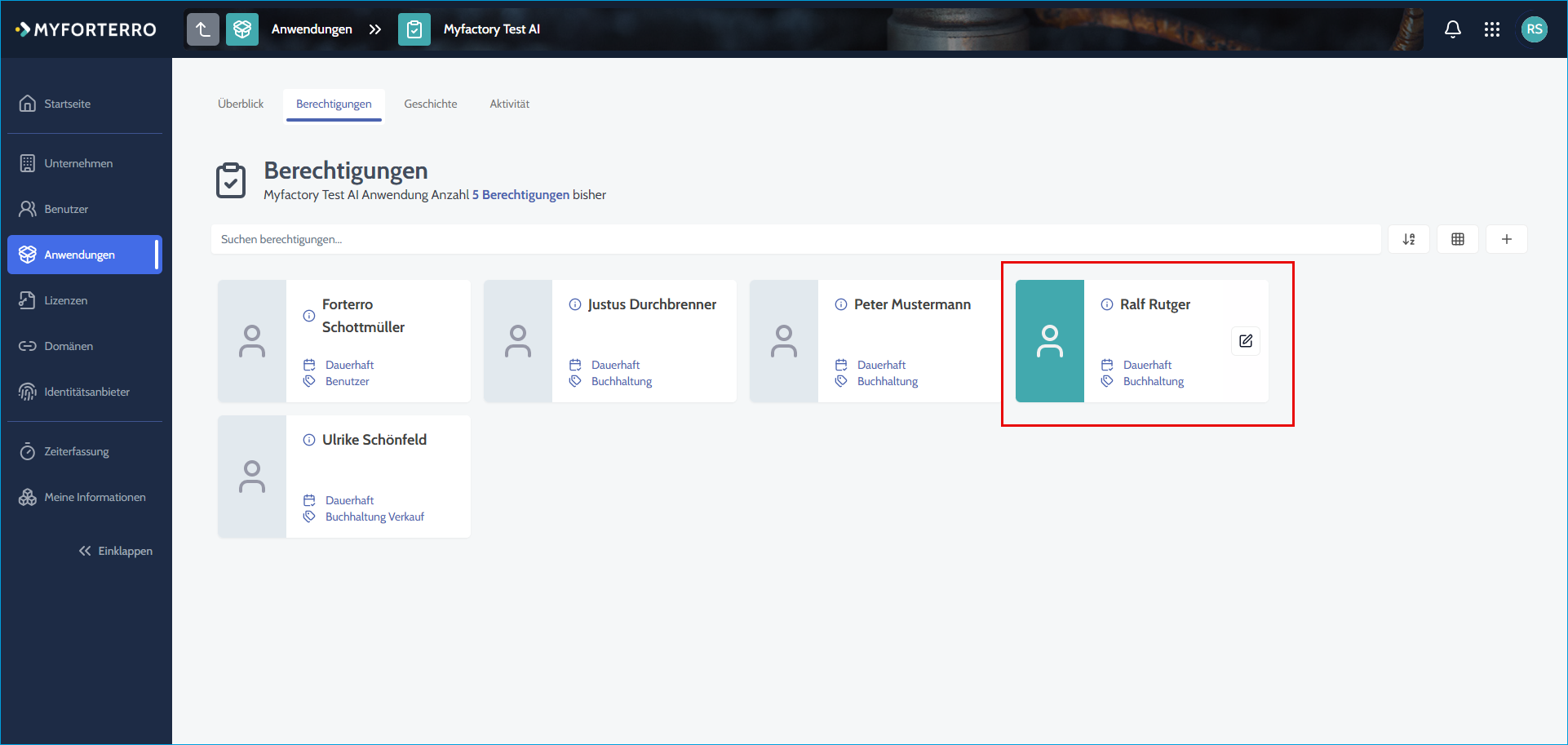Click the MYFORTERRO logo
Viewport: 1568px width, 745px height.
[x=86, y=29]
